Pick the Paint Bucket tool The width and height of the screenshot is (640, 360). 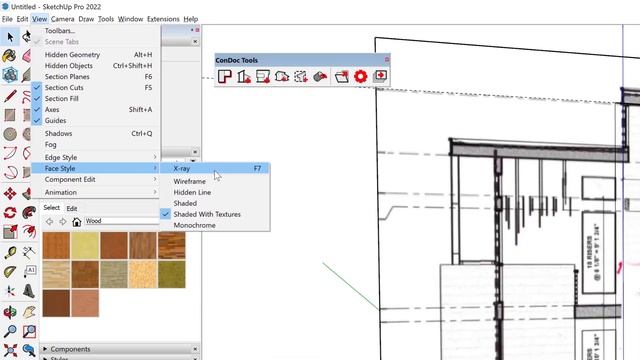(10, 56)
